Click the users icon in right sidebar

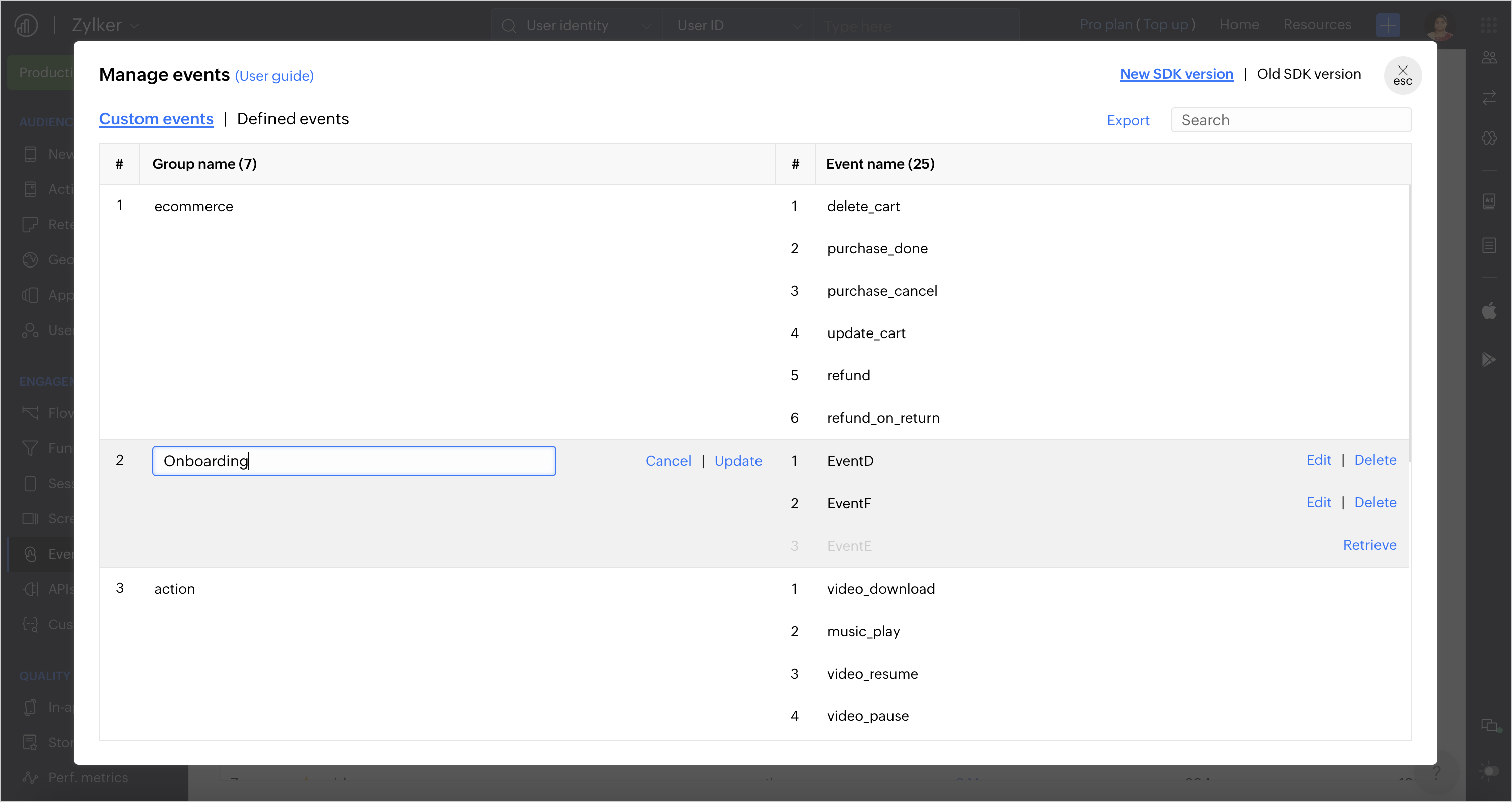[x=1488, y=57]
